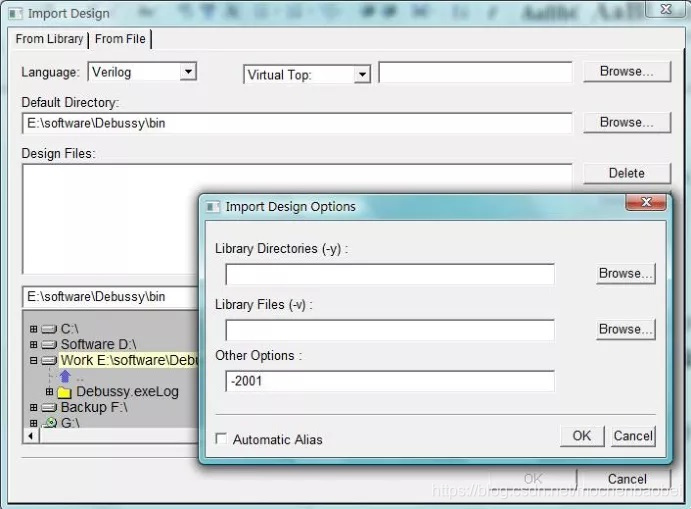Click the blue up-directory arrow icon
691x509 pixels.
65,376
